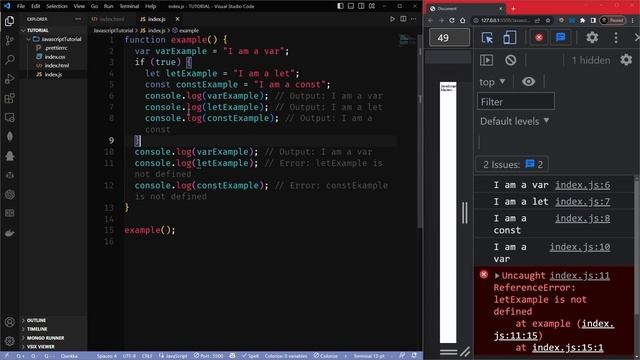The width and height of the screenshot is (640, 360).
Task: Bookmark this page with the star
Action: click(548, 20)
